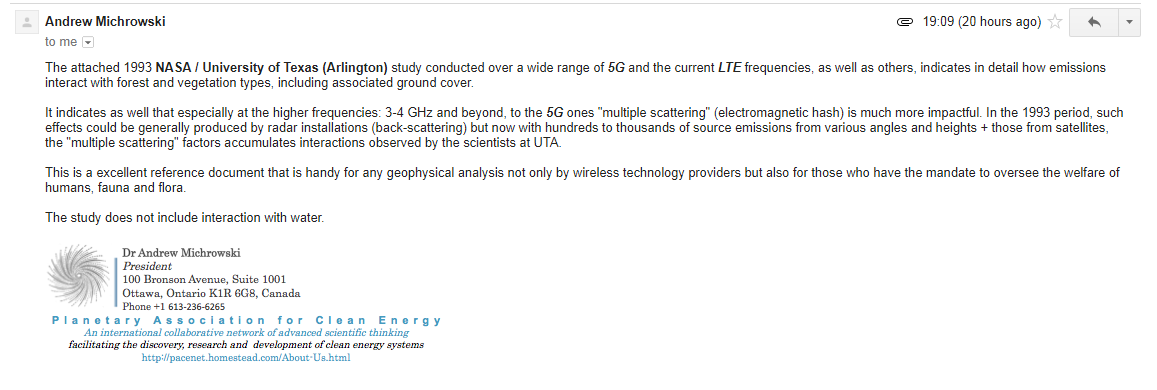The image size is (1157, 390).
Task: Click the bold NASA / University of Texas text
Action: click(x=272, y=68)
